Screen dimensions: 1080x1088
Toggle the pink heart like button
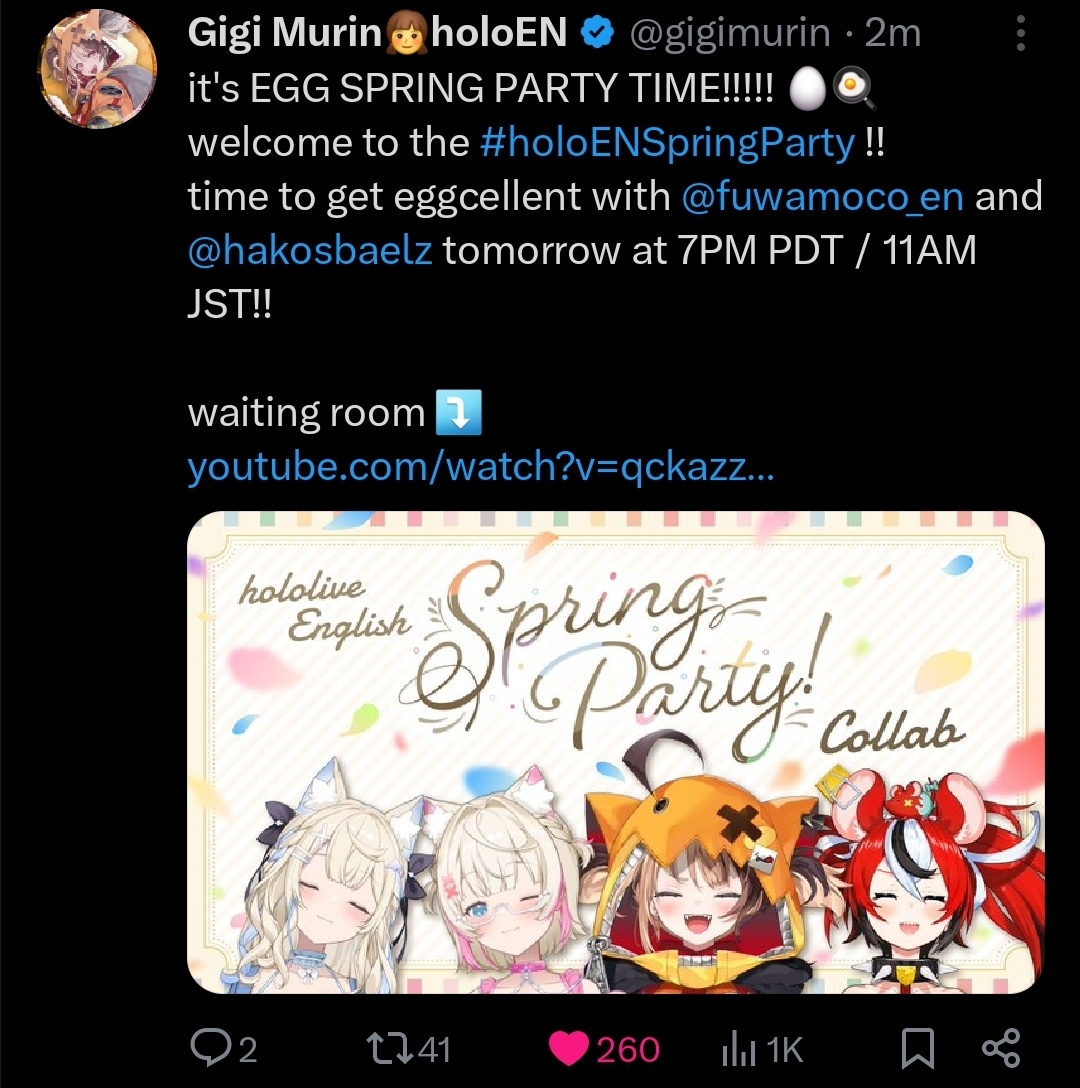coord(568,1048)
